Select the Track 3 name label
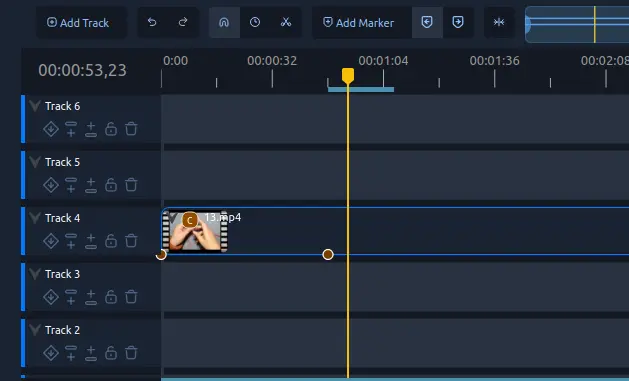 63,274
